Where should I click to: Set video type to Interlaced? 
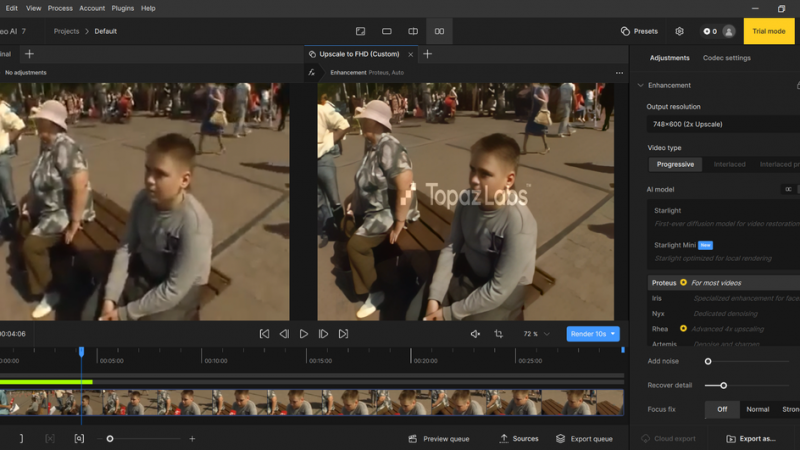[x=729, y=164]
